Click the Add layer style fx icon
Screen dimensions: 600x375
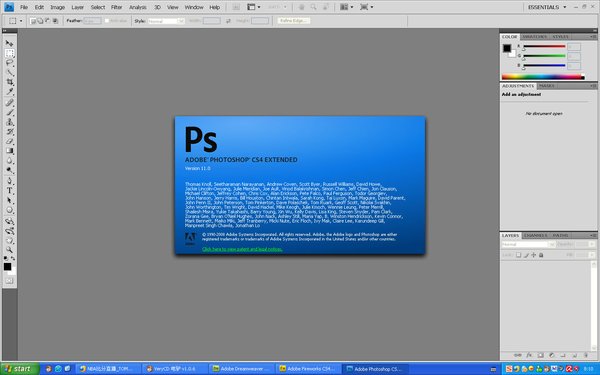[x=529, y=355]
